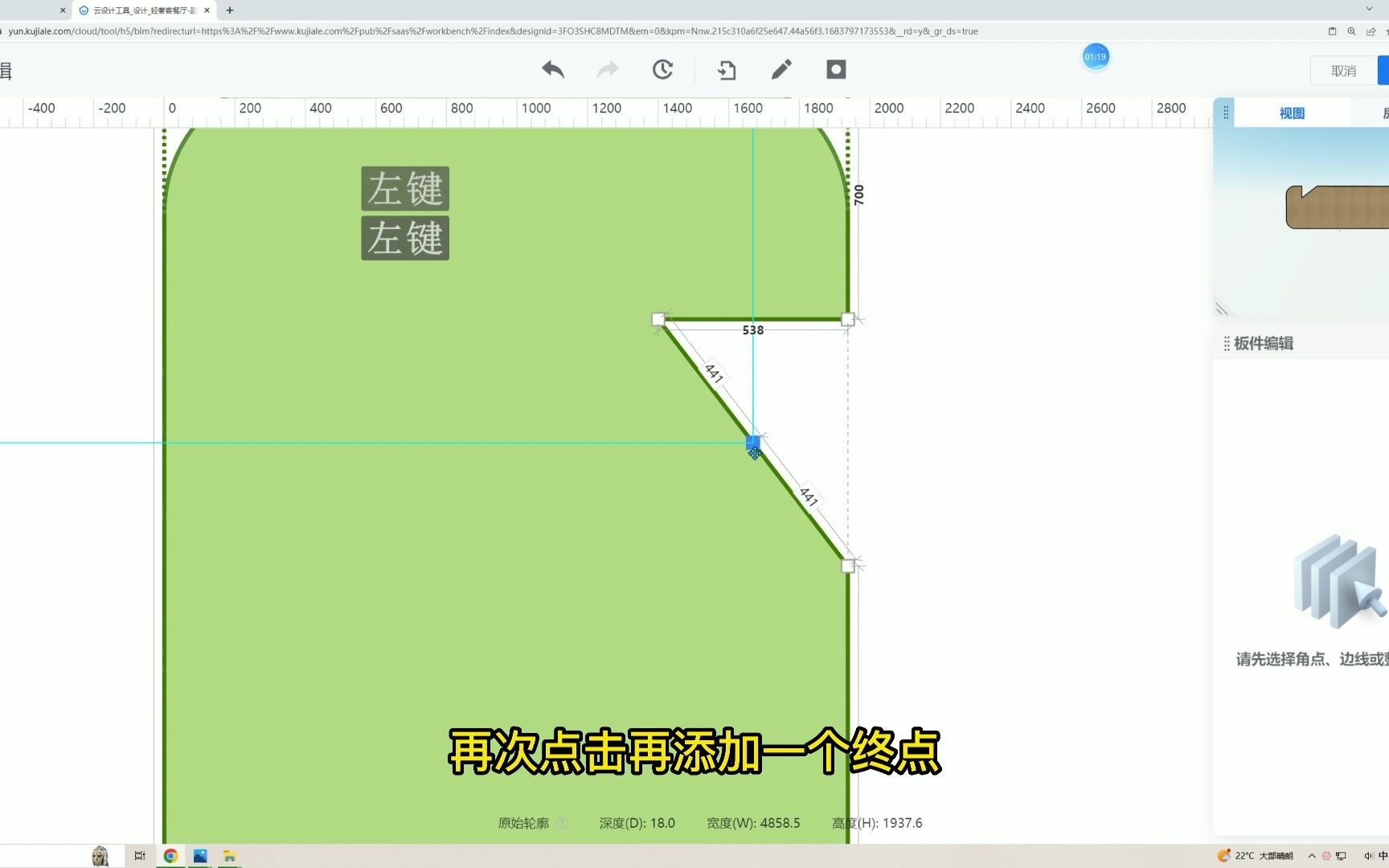The height and width of the screenshot is (868, 1389).
Task: Open the browser tab search chevron
Action: [x=1369, y=9]
